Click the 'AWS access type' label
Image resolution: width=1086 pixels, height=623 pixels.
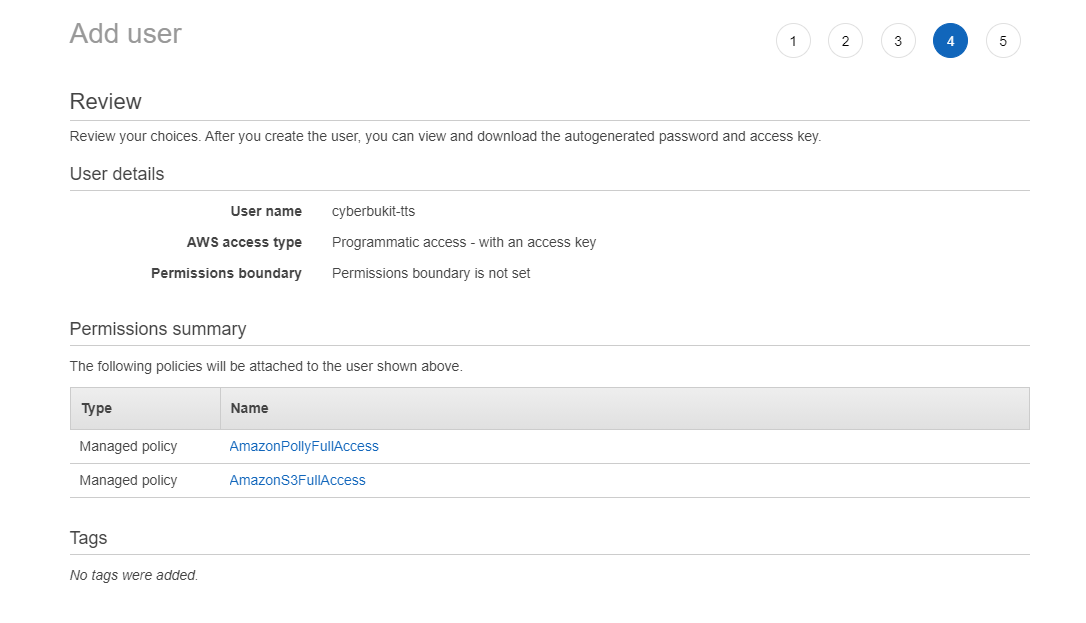point(244,242)
